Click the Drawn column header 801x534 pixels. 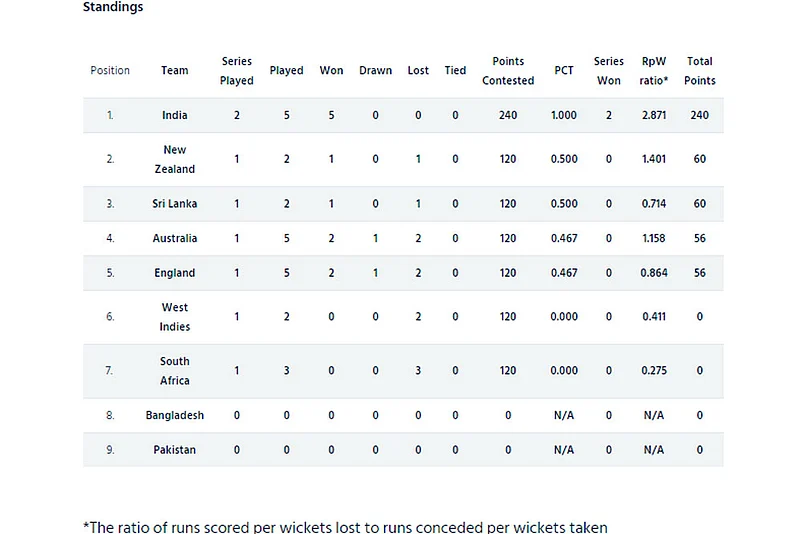[376, 71]
